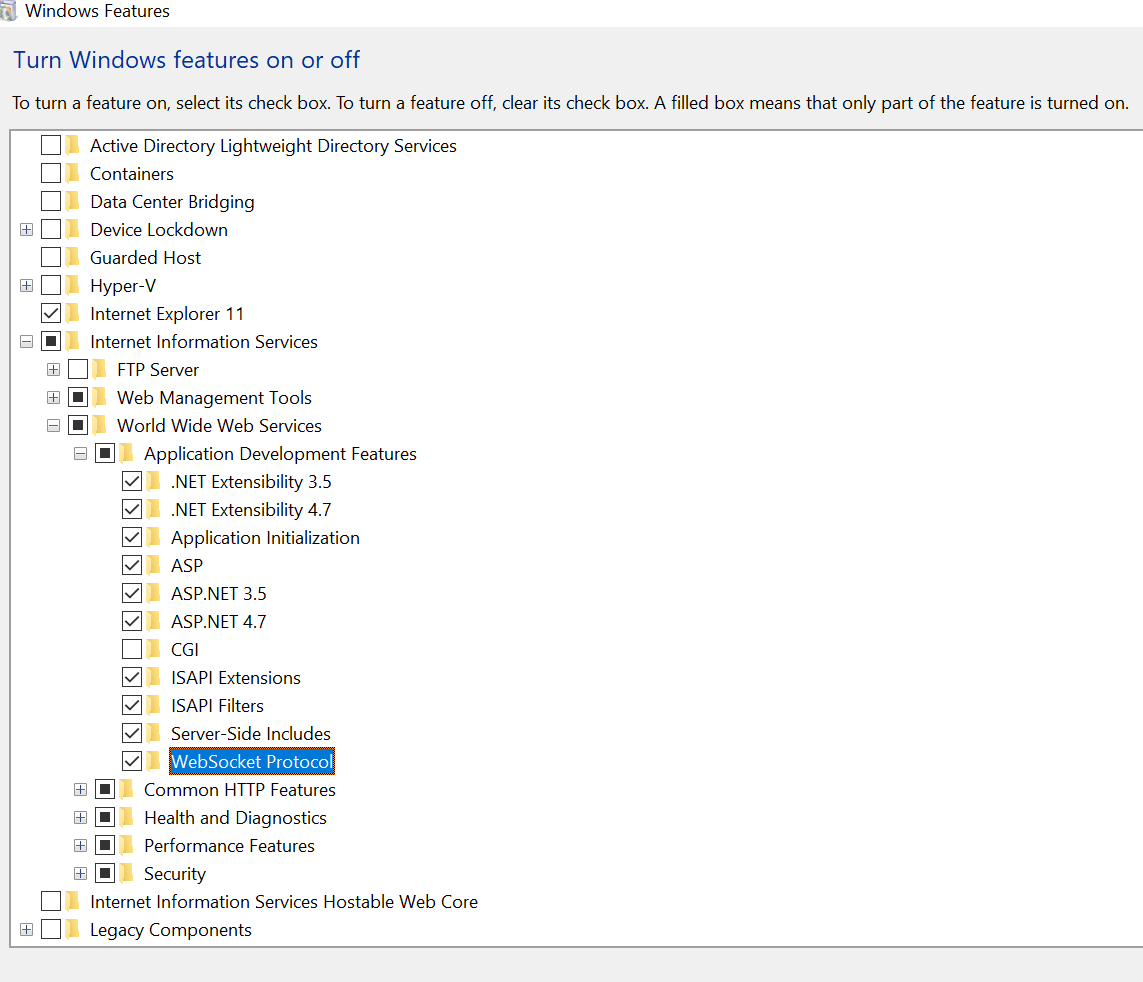Check the Containers feature box

coord(51,174)
